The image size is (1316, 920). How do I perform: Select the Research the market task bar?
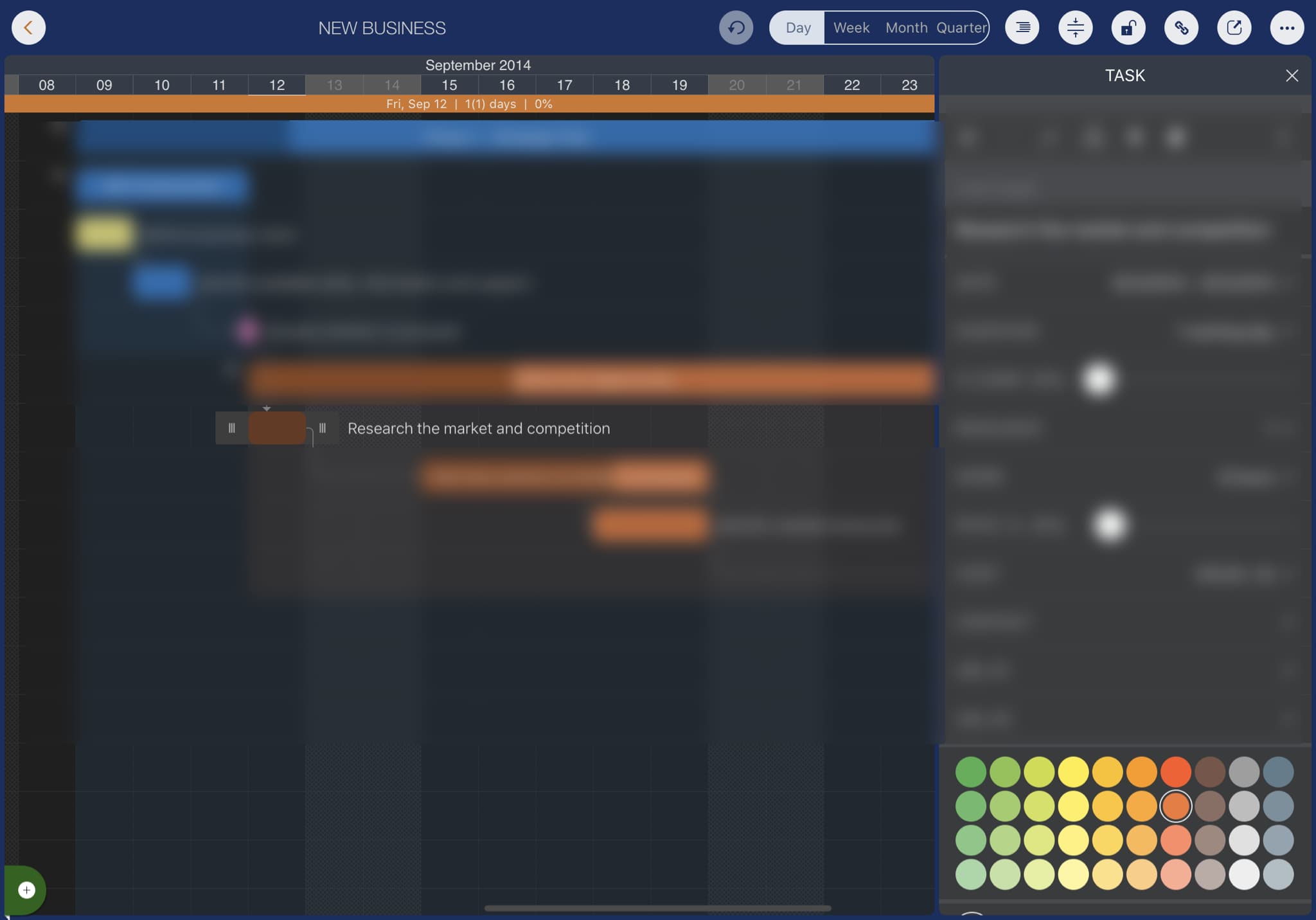(277, 428)
